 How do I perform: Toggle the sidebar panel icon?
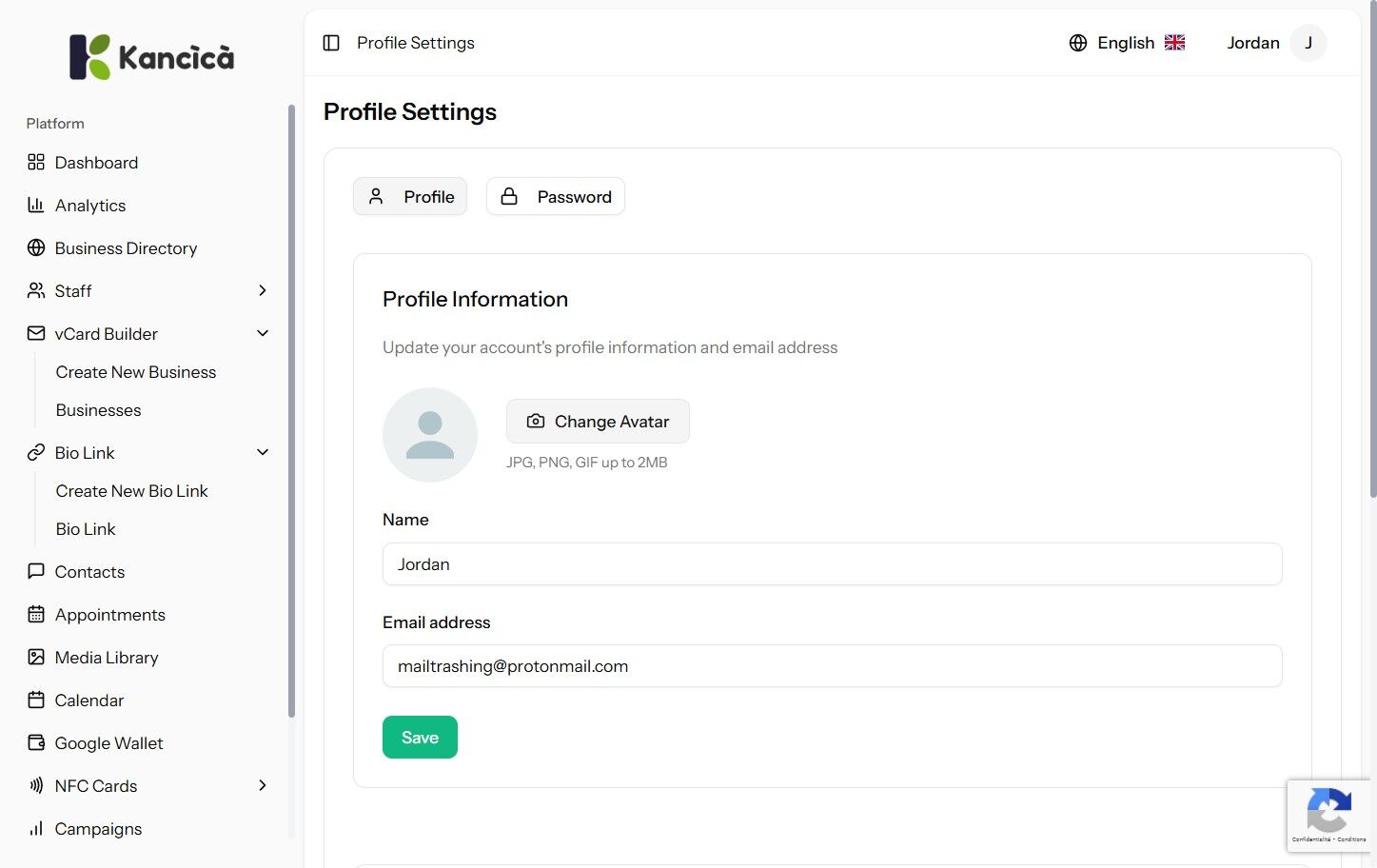point(331,43)
